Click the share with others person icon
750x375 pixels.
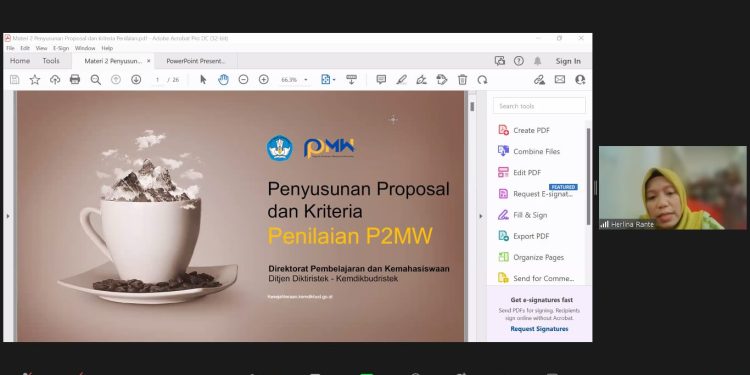(x=580, y=80)
